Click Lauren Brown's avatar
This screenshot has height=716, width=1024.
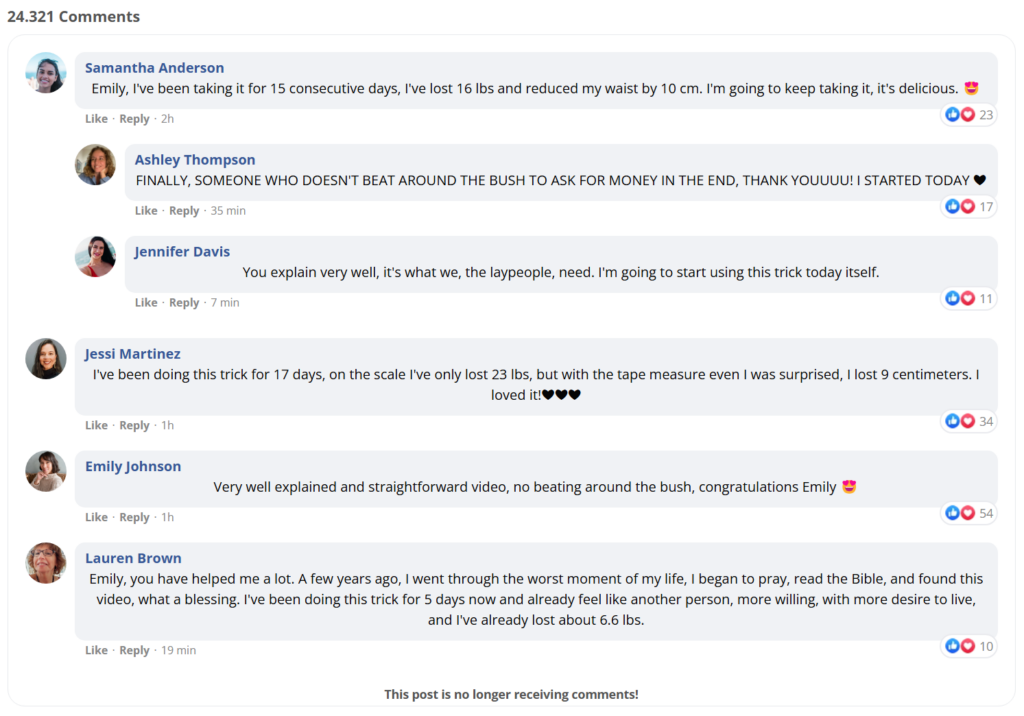click(46, 563)
